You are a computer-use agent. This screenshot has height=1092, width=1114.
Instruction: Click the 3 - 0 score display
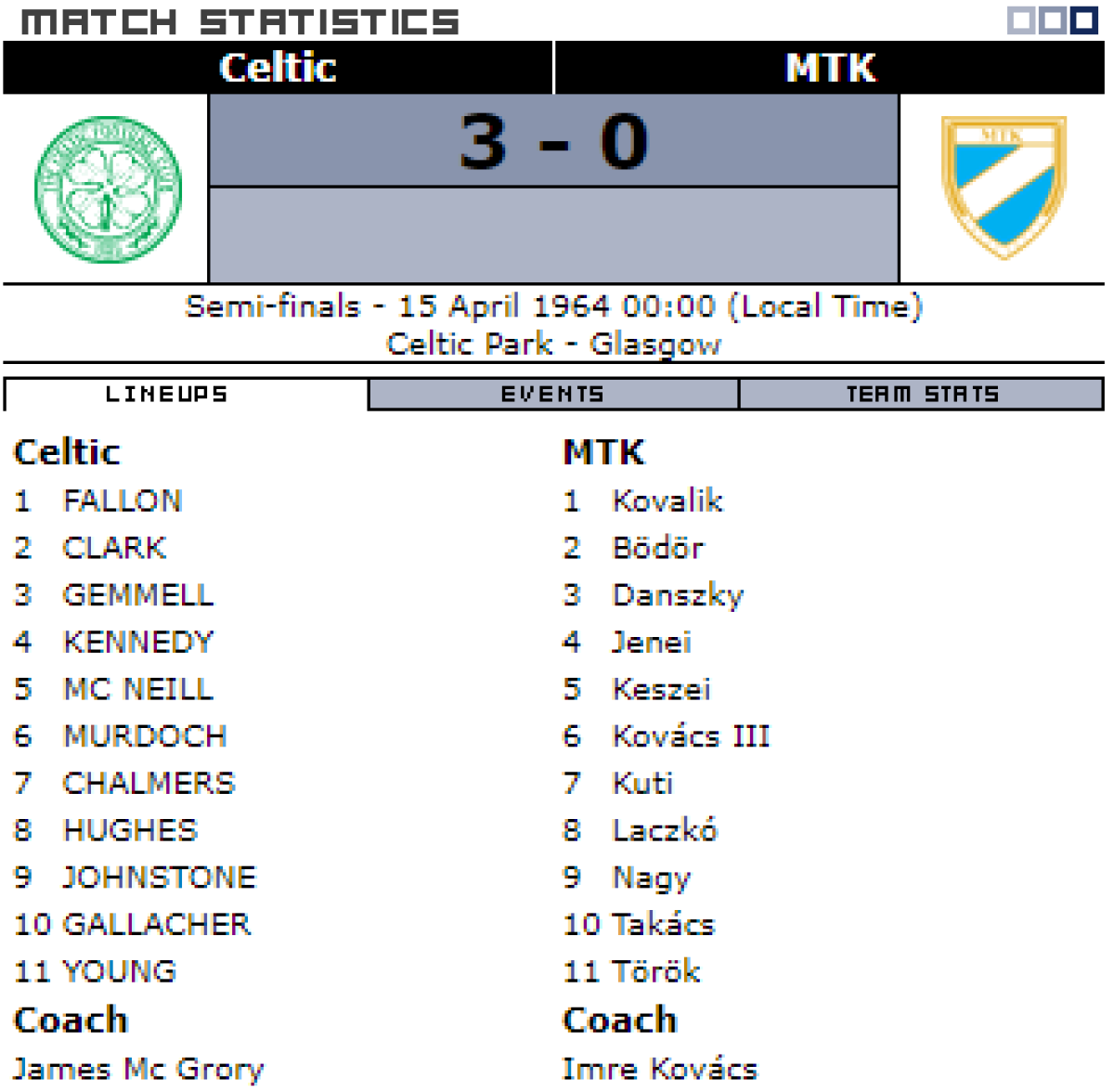coord(553,142)
